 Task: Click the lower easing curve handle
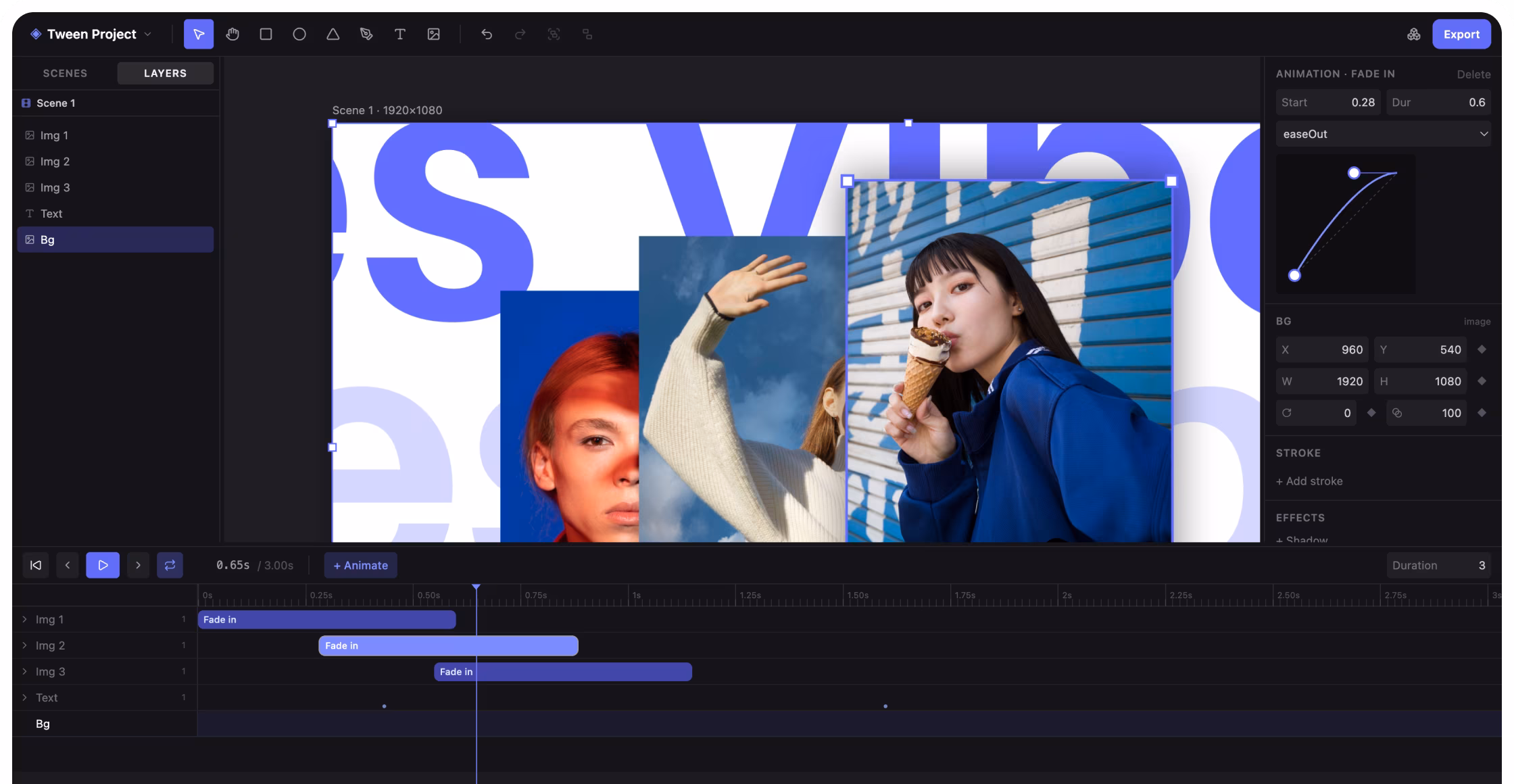(1294, 275)
